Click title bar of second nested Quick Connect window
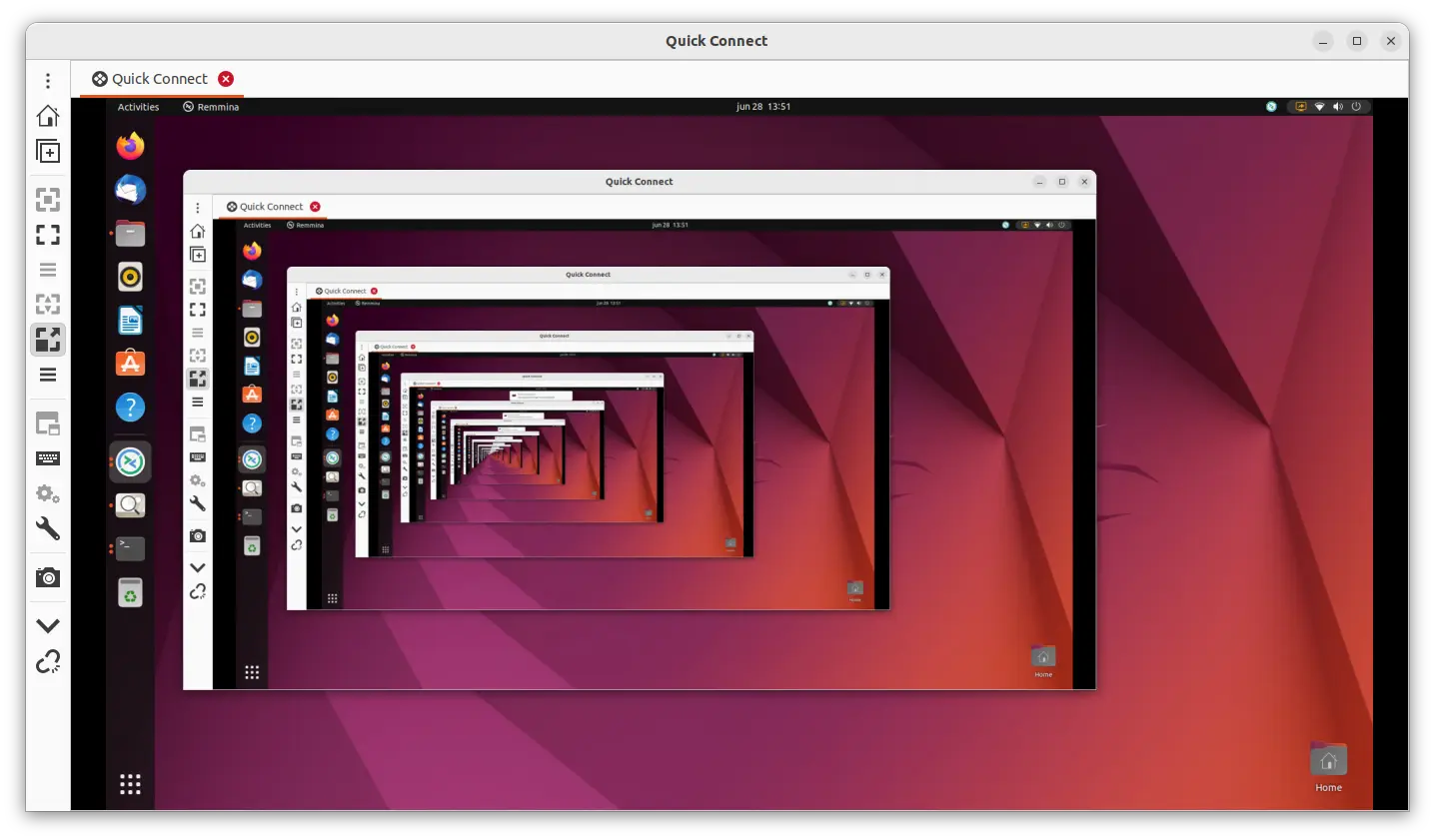This screenshot has height=840, width=1435. 589,275
